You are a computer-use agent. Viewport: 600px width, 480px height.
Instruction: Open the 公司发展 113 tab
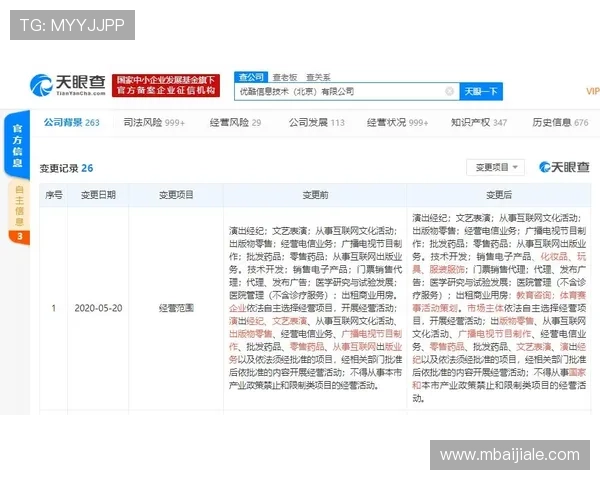(317, 122)
